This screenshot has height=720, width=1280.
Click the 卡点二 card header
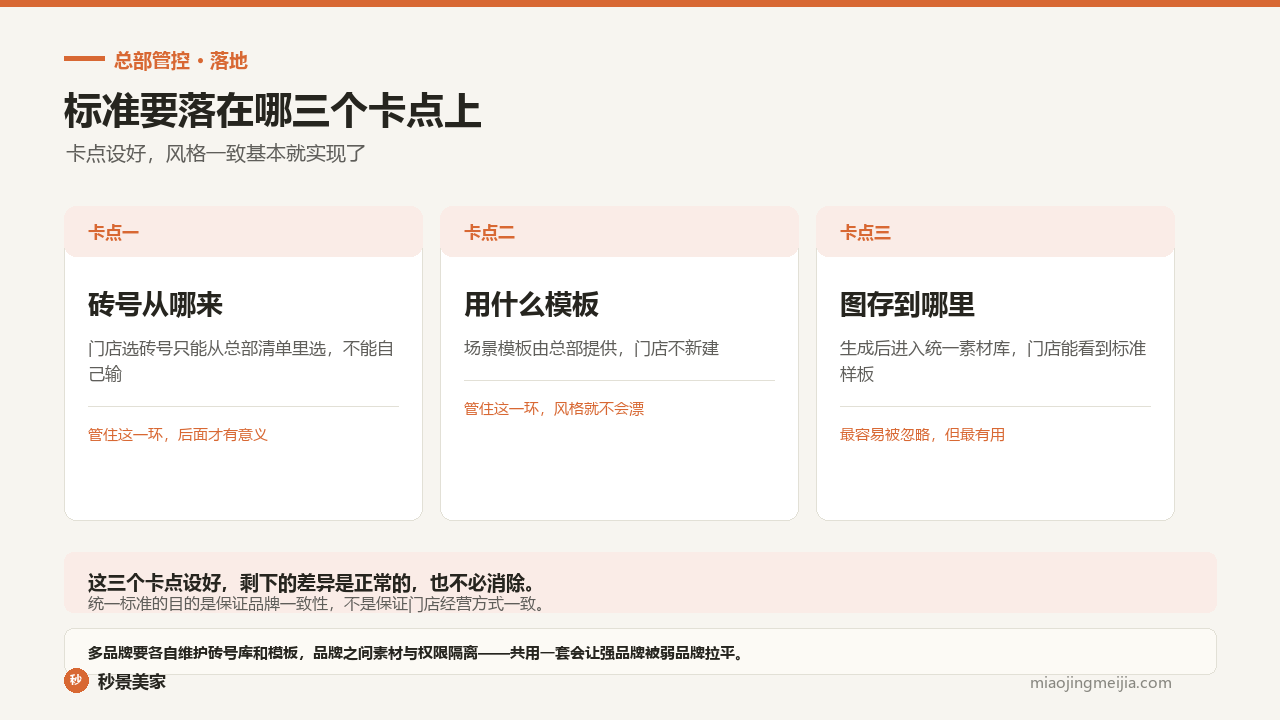click(x=619, y=232)
